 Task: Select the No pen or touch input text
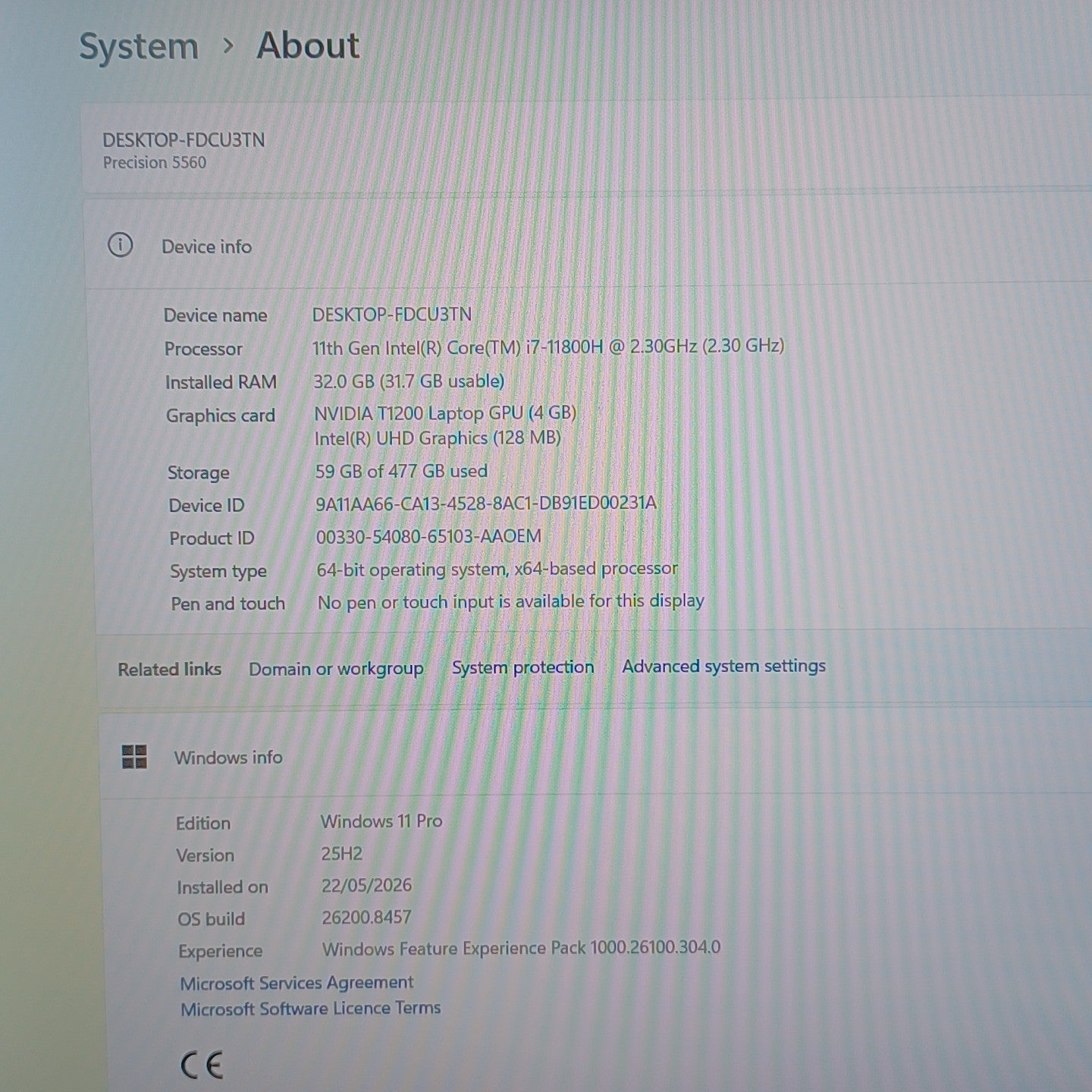[511, 602]
